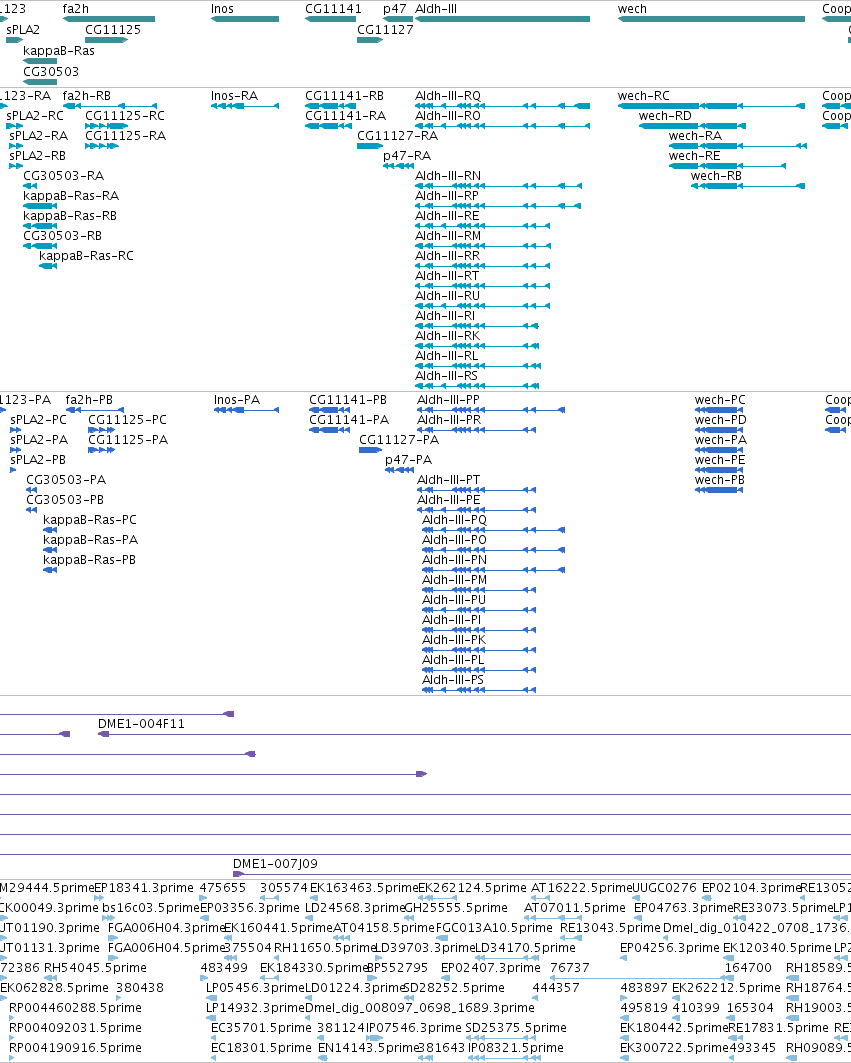This screenshot has width=851, height=1063.
Task: Click protein p47-PA label
Action: (408, 460)
